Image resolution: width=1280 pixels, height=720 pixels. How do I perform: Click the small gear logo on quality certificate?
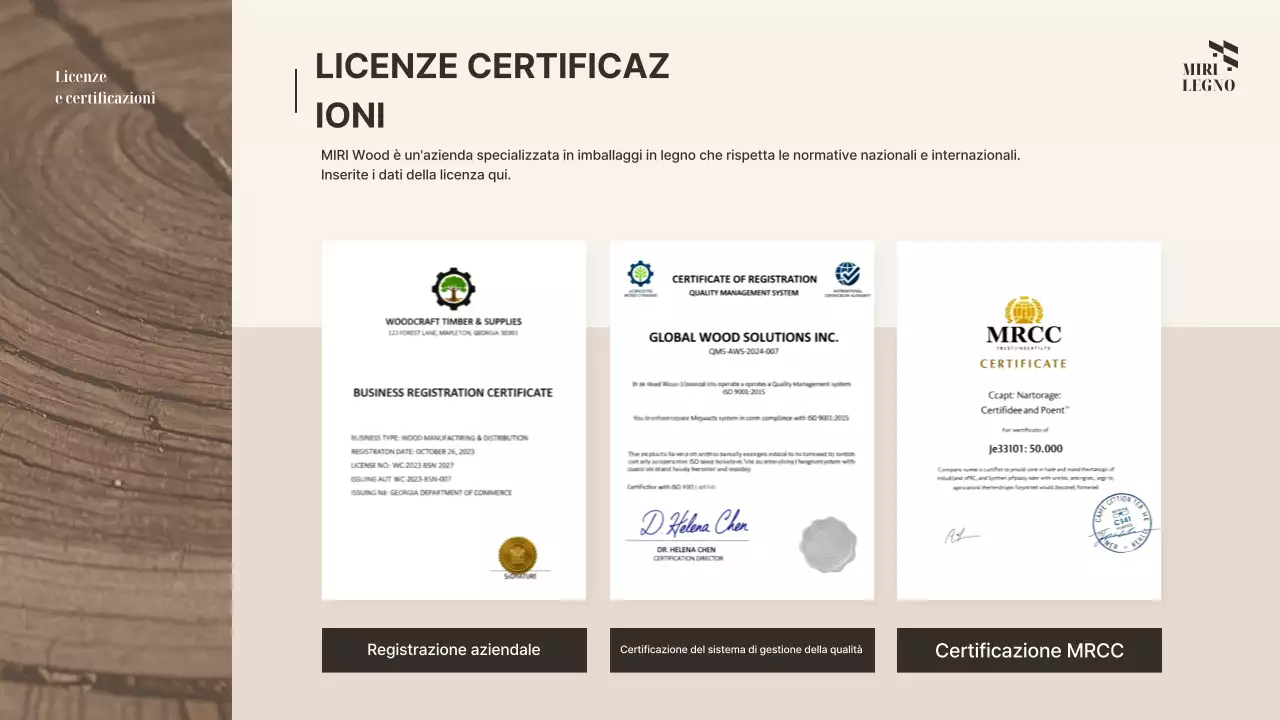tap(640, 274)
